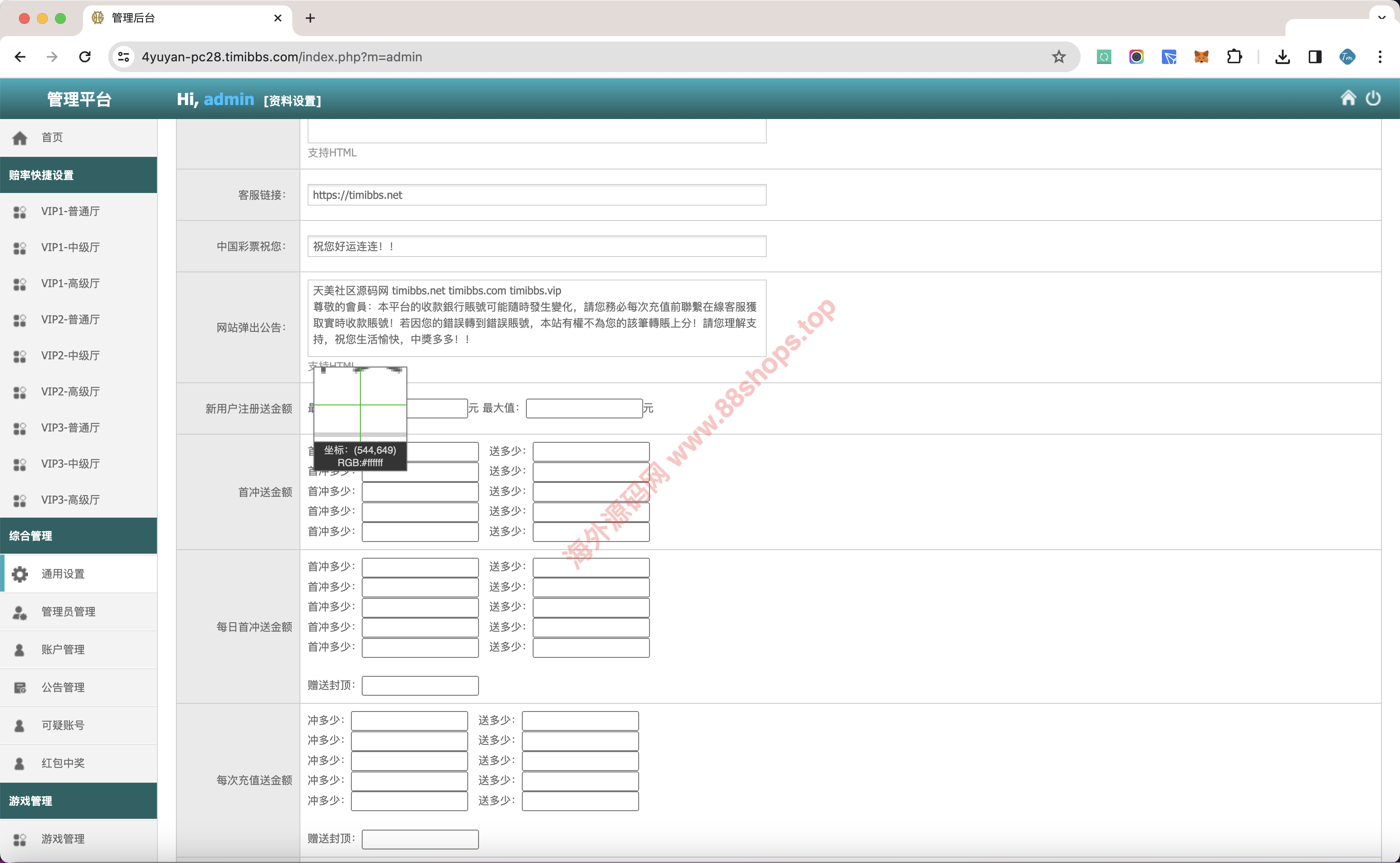Reload the page with refresh icon

click(x=85, y=56)
